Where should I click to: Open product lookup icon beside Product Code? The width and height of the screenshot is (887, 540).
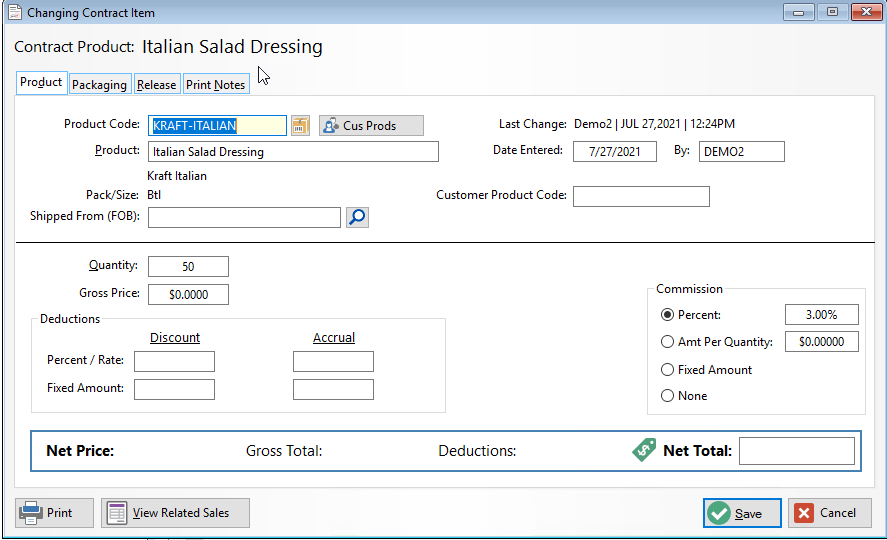300,126
